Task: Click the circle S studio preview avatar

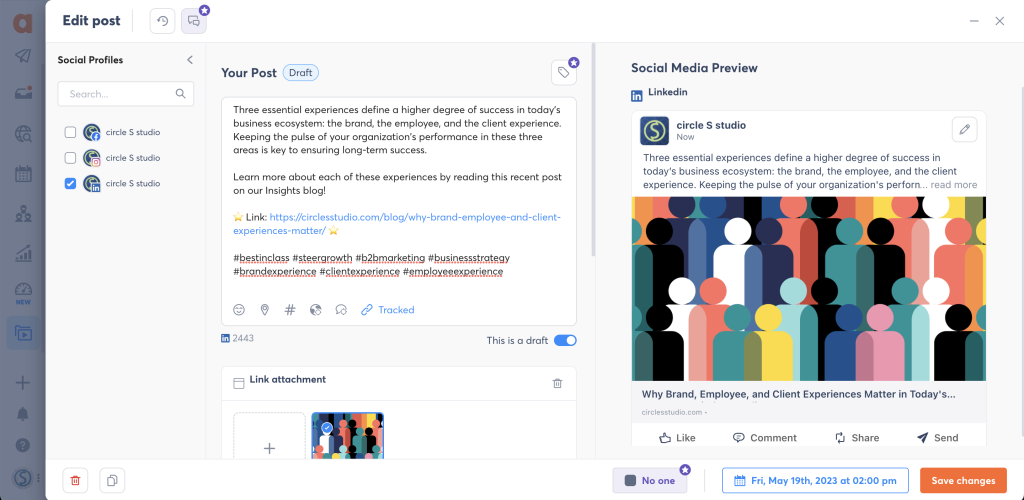Action: point(654,131)
